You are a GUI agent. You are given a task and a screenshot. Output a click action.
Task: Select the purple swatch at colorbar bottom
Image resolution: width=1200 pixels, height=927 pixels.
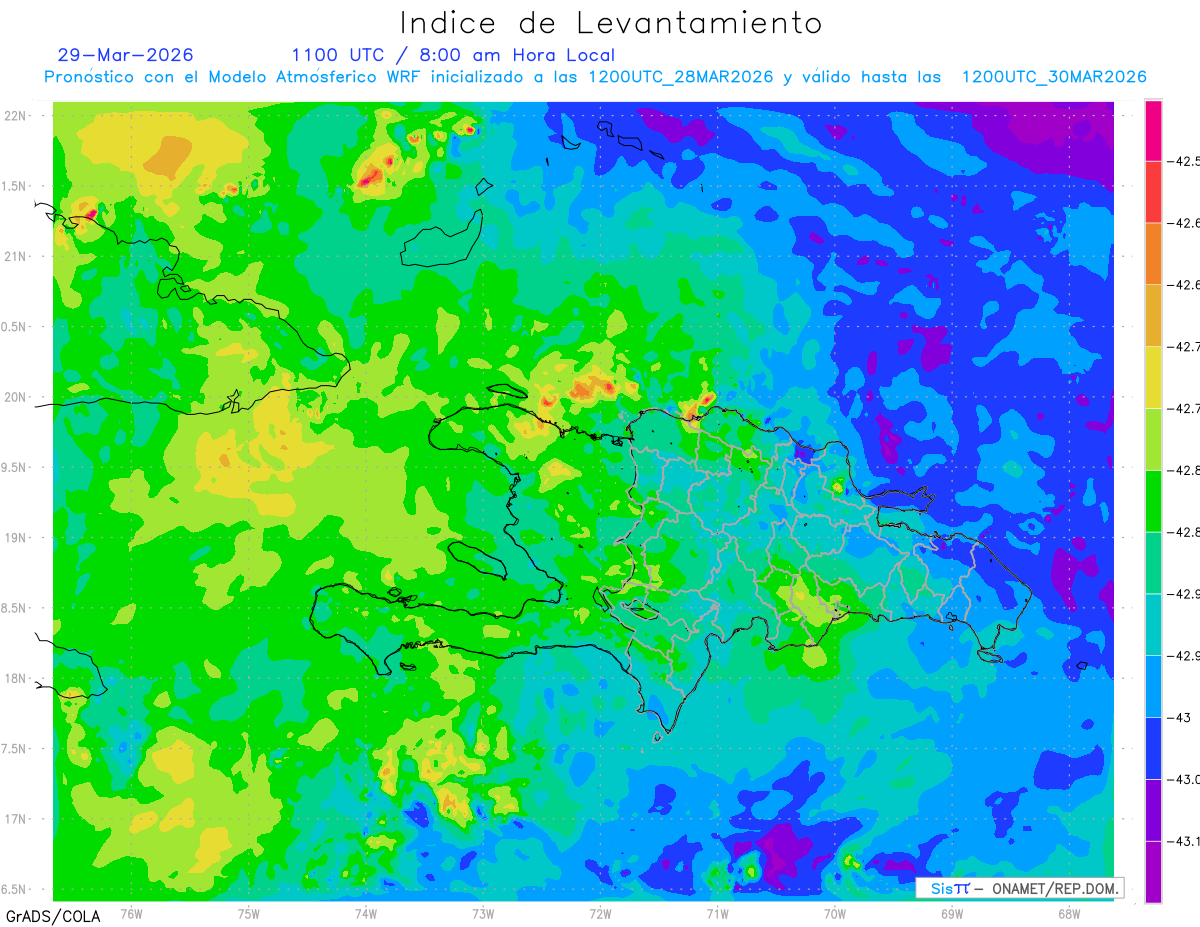pyautogui.click(x=1153, y=872)
